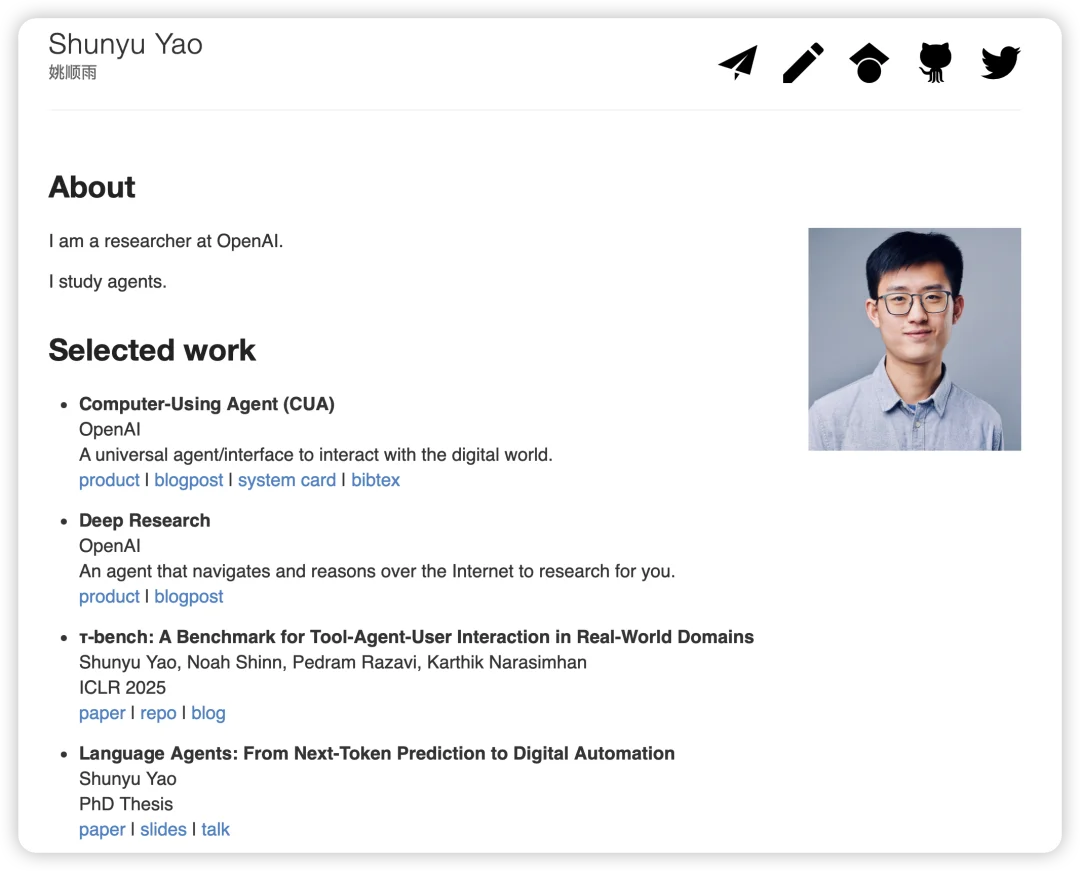
Task: Click the PhD Thesis slides link
Action: (x=163, y=830)
